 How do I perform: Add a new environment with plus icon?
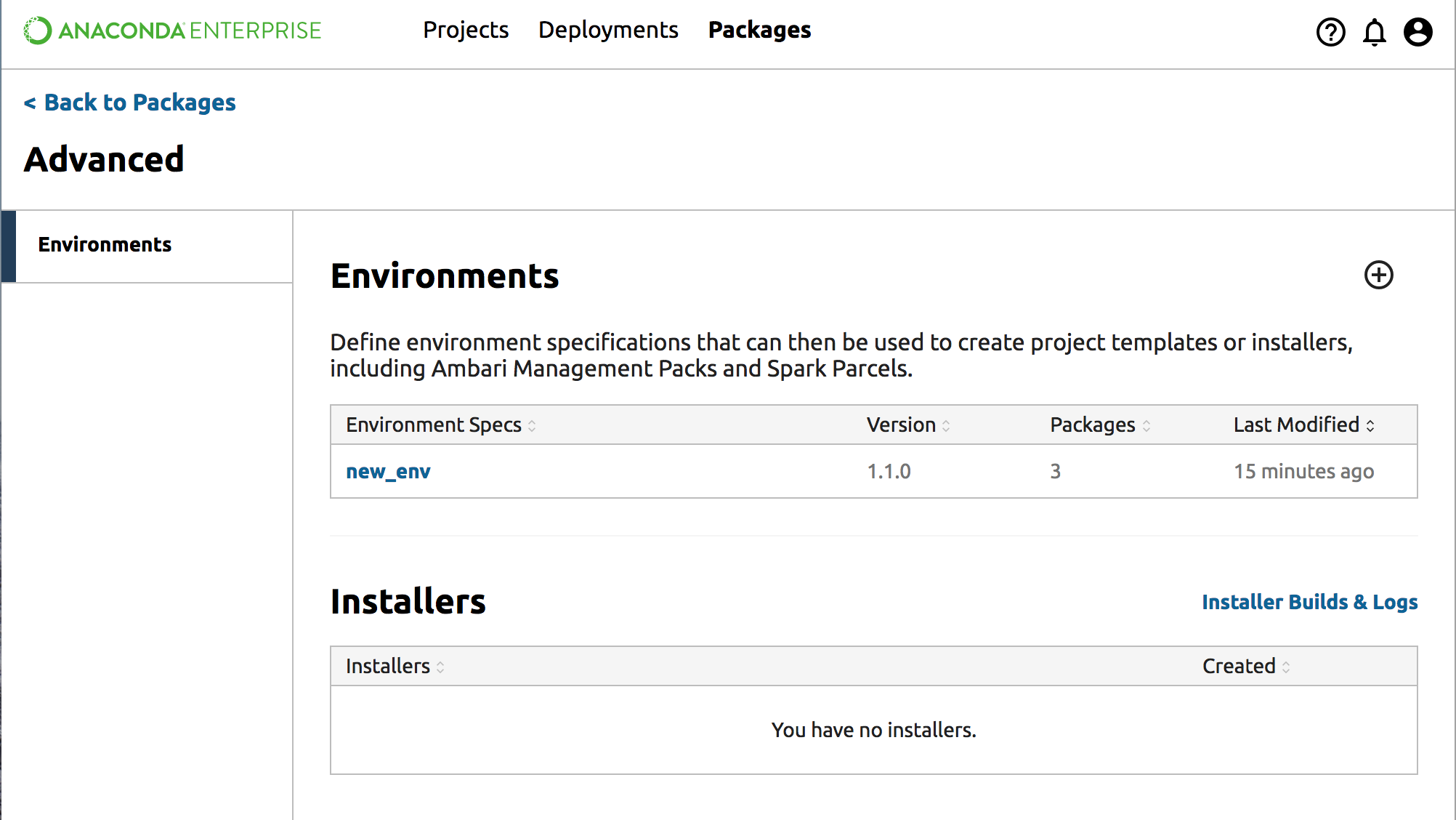pos(1378,275)
